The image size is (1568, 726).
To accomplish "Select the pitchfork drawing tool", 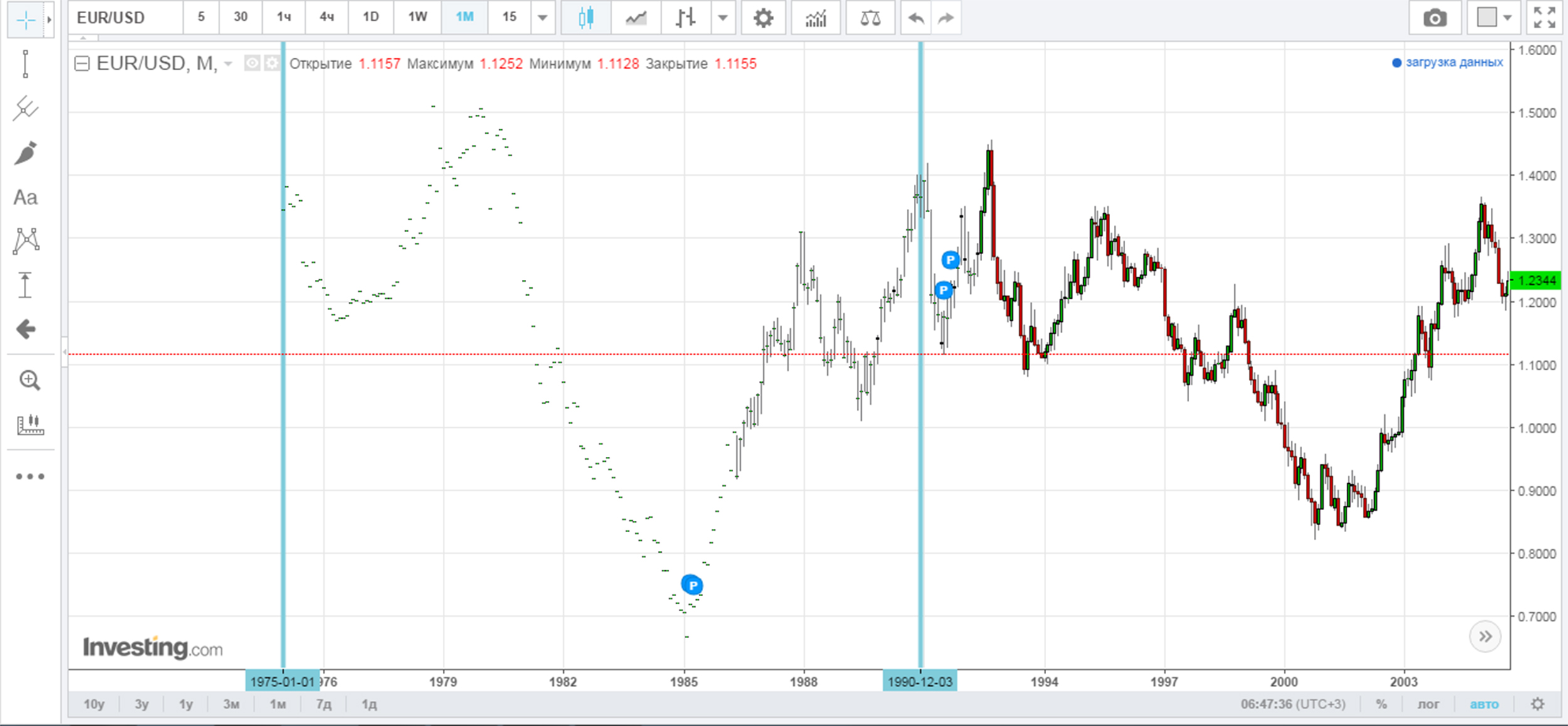I will (x=25, y=109).
